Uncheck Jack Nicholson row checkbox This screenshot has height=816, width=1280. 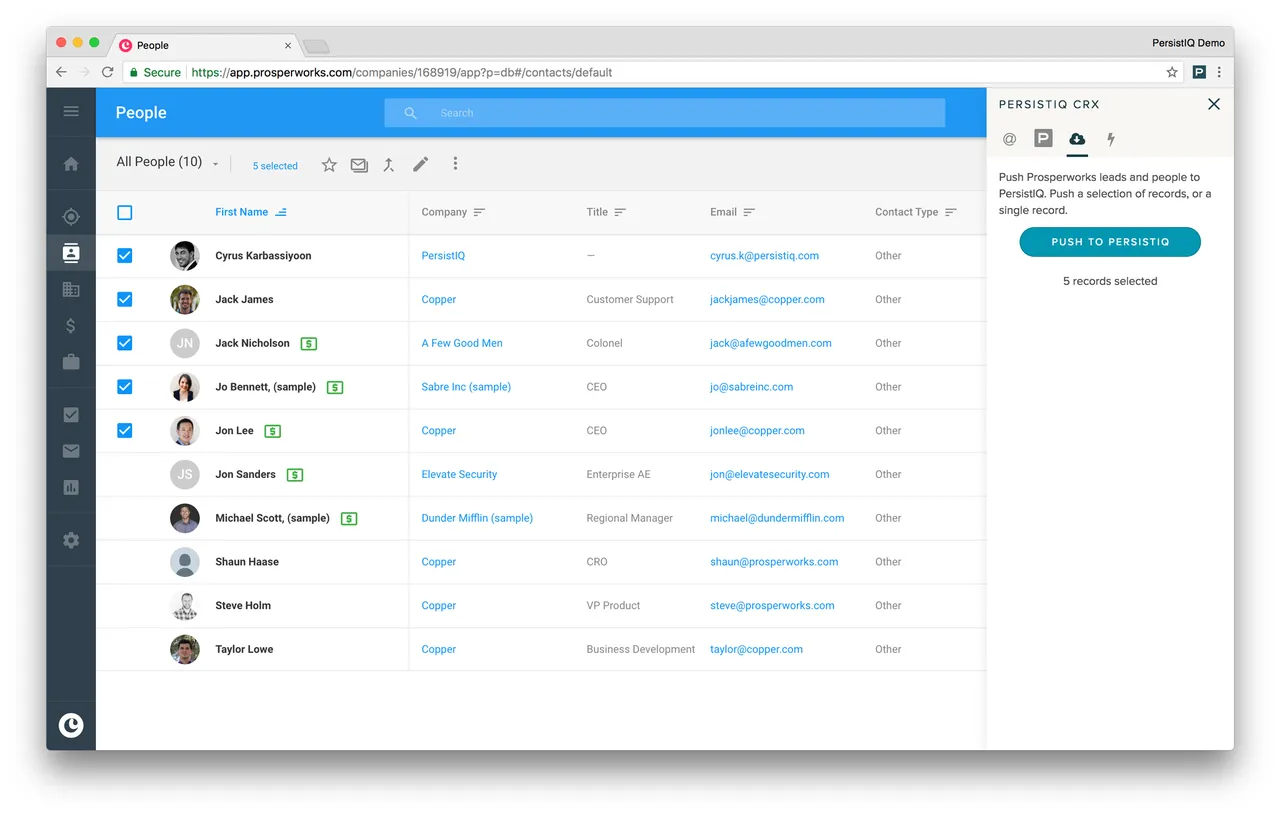pos(124,343)
